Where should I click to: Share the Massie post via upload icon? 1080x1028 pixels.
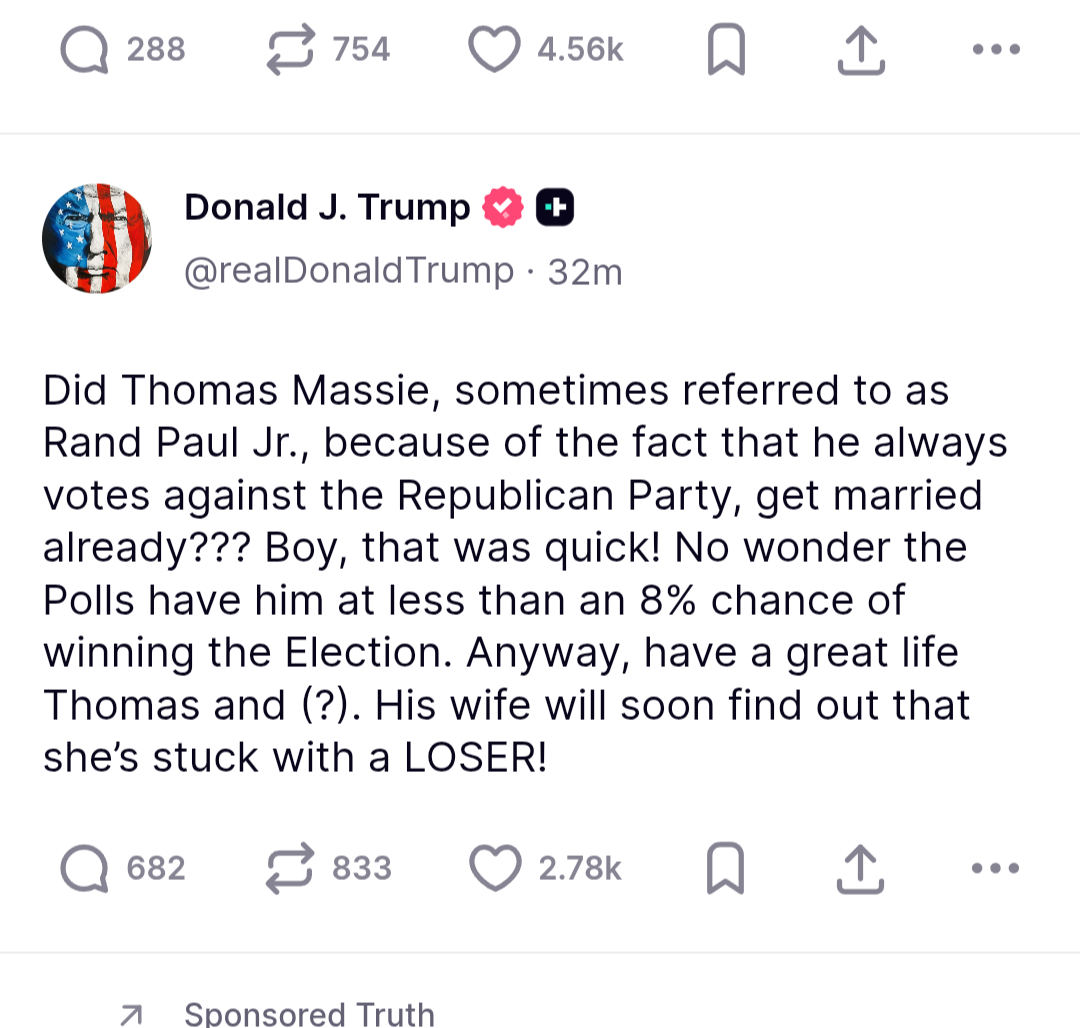click(x=860, y=868)
